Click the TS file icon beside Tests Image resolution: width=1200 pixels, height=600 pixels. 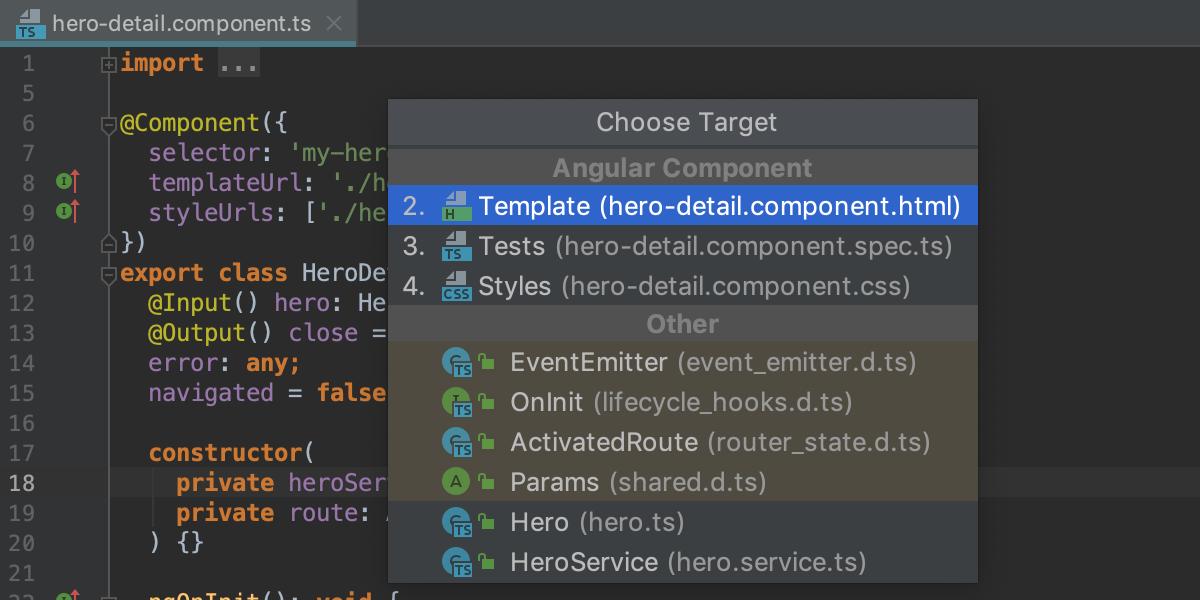[456, 246]
